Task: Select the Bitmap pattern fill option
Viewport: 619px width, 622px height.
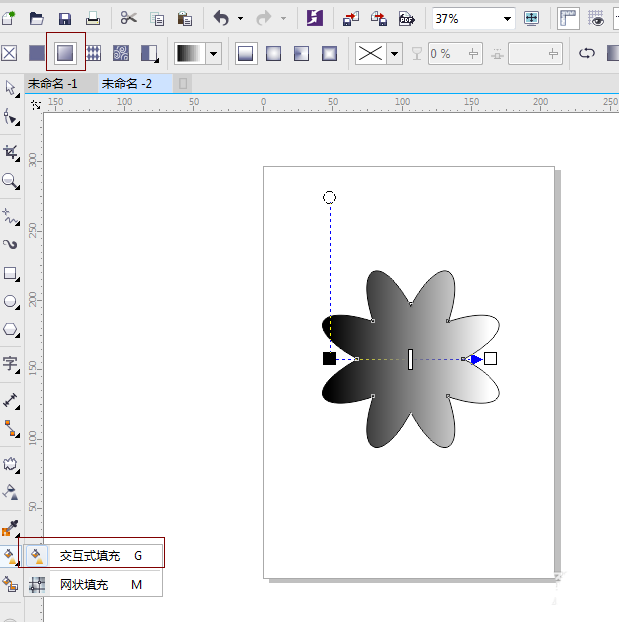Action: click(x=121, y=53)
